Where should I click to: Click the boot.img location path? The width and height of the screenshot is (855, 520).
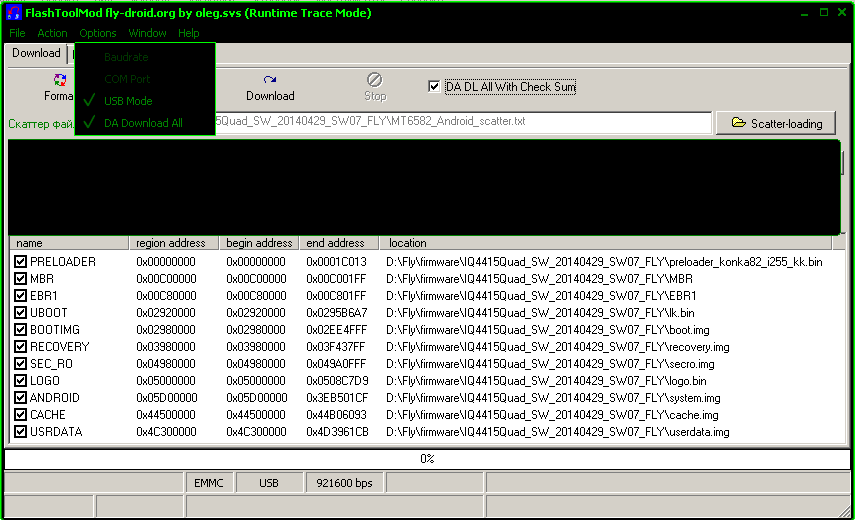(547, 329)
